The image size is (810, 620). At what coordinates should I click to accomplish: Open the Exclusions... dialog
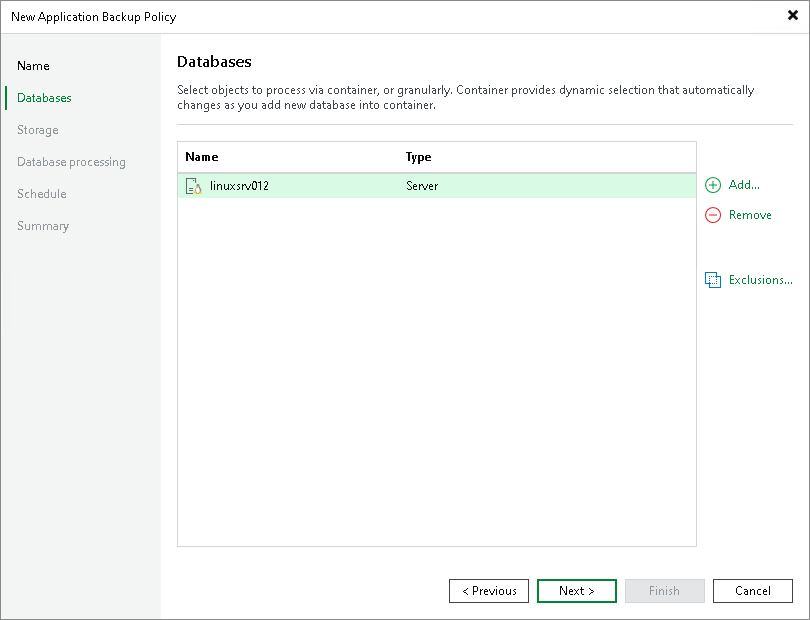tap(757, 279)
